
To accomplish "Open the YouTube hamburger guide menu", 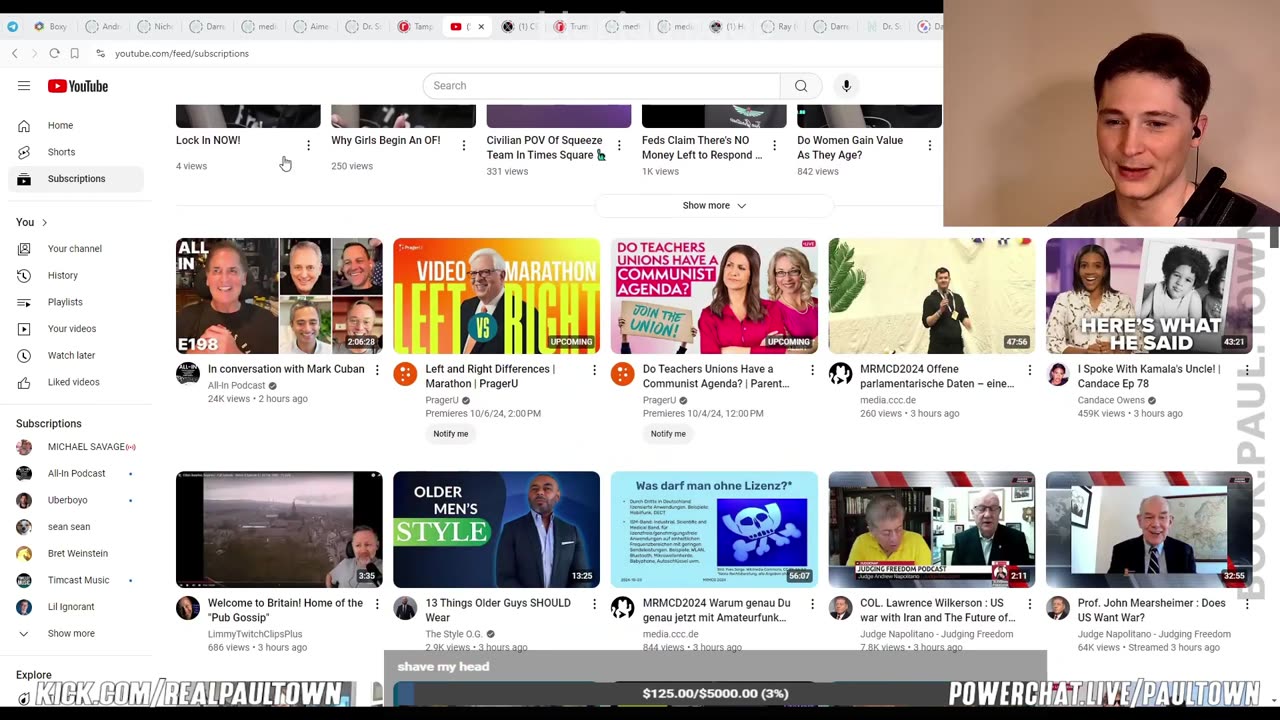I will click(24, 86).
